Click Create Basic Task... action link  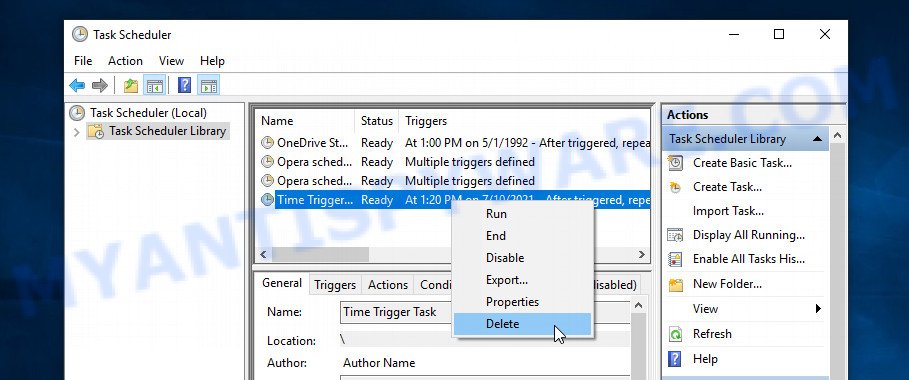pos(742,163)
